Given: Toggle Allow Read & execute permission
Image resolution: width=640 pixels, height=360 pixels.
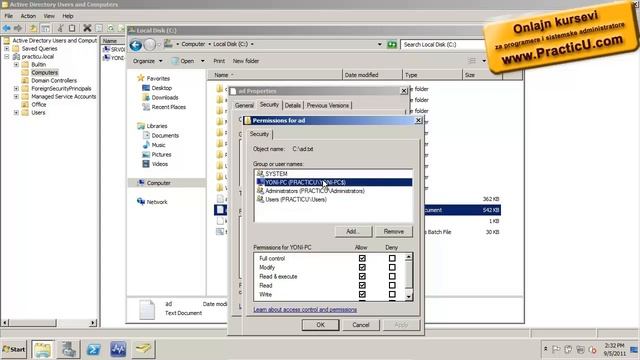Looking at the screenshot, I should (x=362, y=276).
